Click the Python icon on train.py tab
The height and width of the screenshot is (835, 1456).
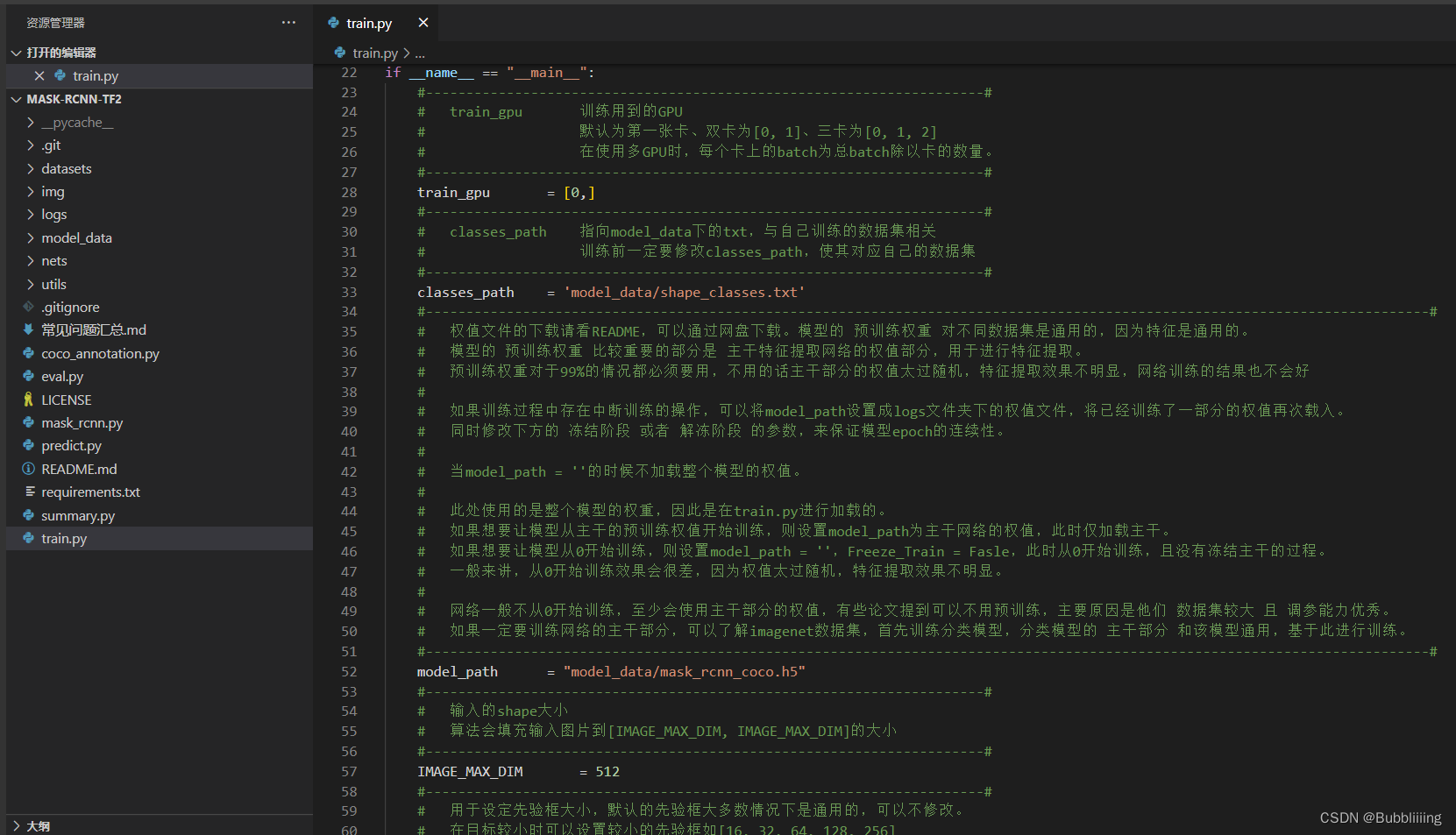[x=333, y=23]
